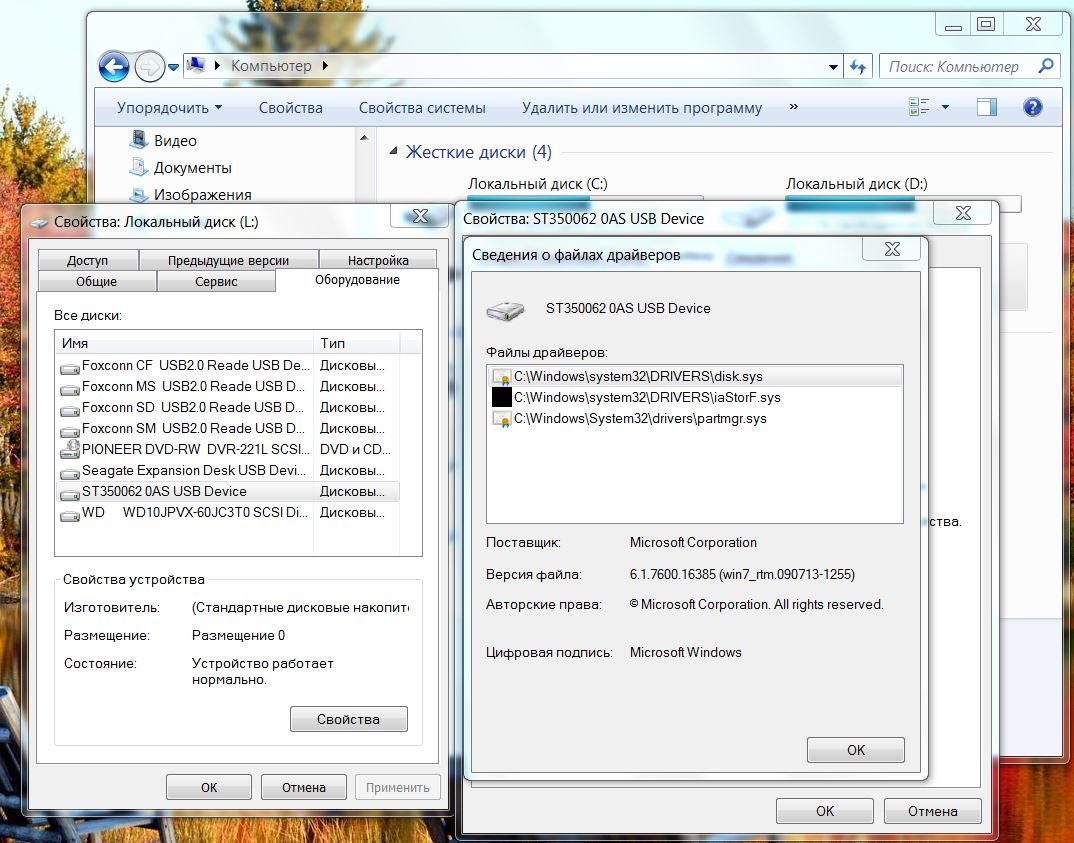Image resolution: width=1074 pixels, height=843 pixels.
Task: Click the navigation pane scroll up arrow
Action: click(x=364, y=138)
